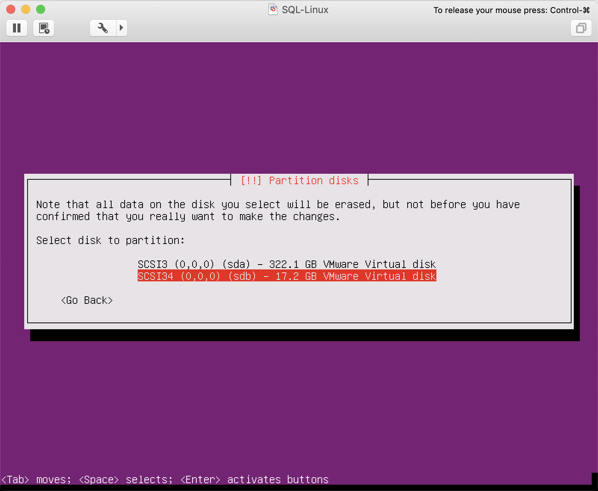Select SCSI34 (sdb) 17.2 GB disk
Screen dimensions: 598x491
pos(286,276)
